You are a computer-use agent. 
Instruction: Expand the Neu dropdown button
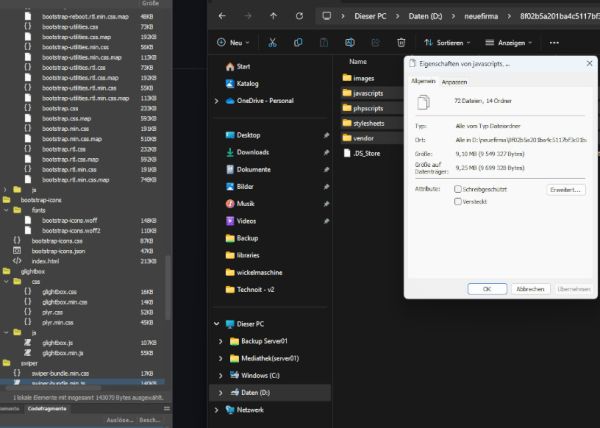(234, 43)
